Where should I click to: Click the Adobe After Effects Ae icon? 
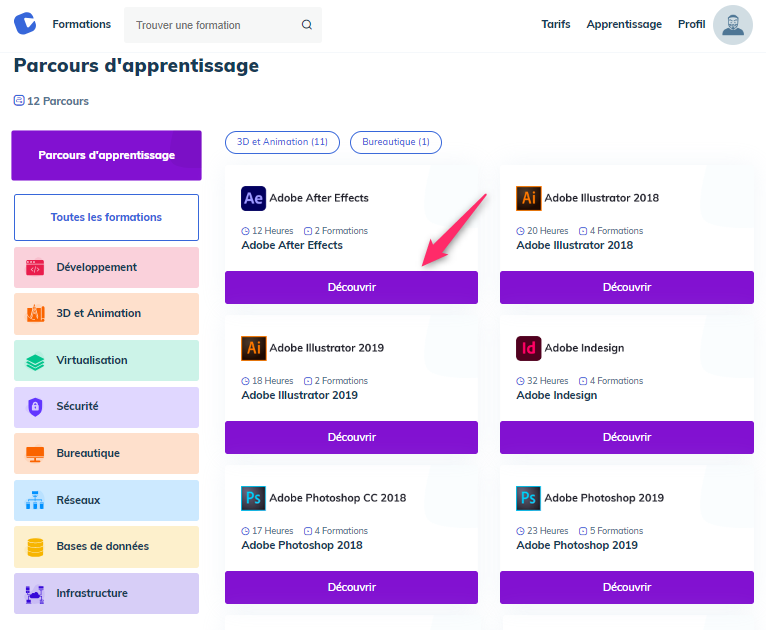click(253, 198)
